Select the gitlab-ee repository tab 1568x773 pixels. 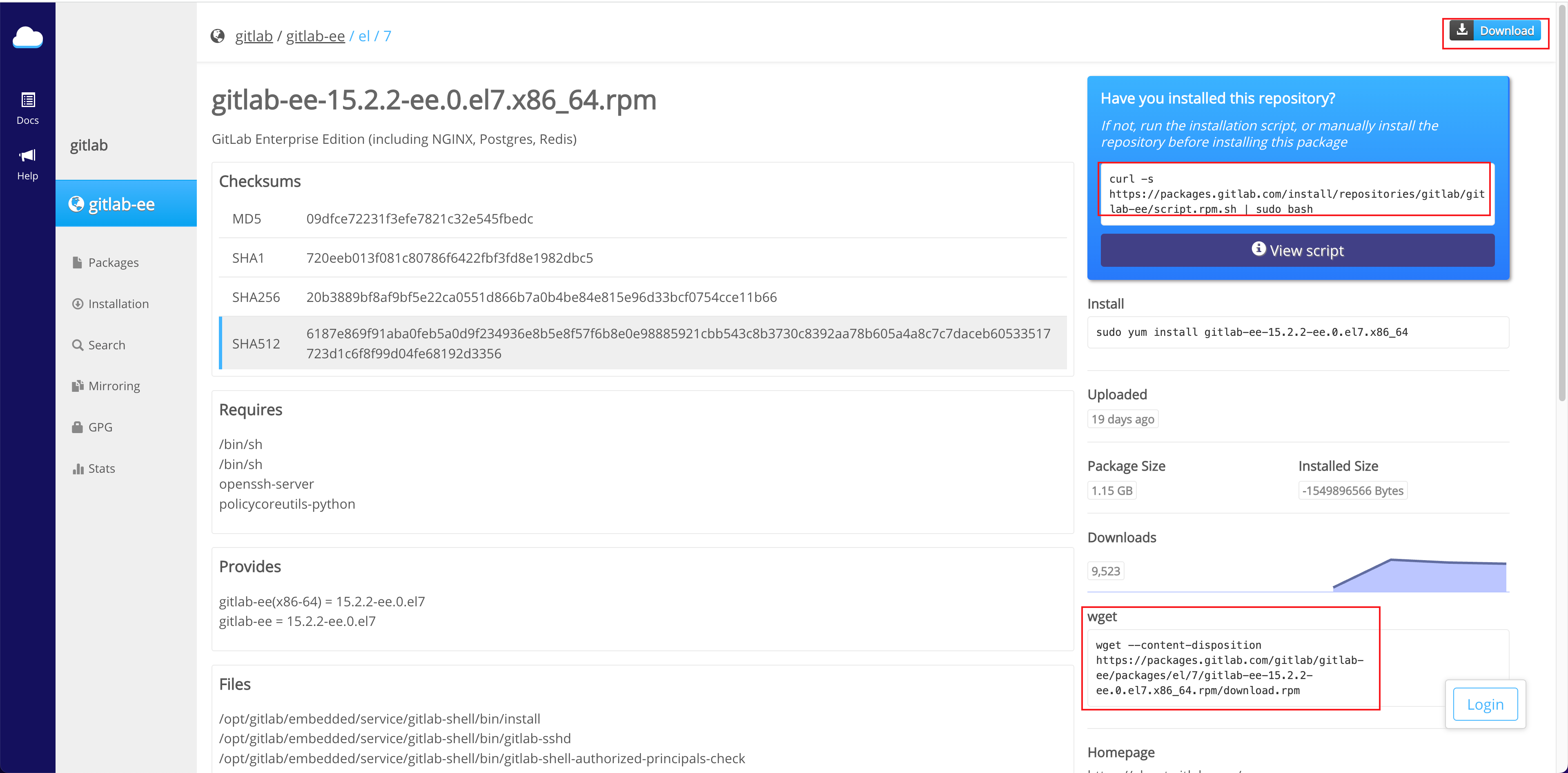[x=125, y=203]
